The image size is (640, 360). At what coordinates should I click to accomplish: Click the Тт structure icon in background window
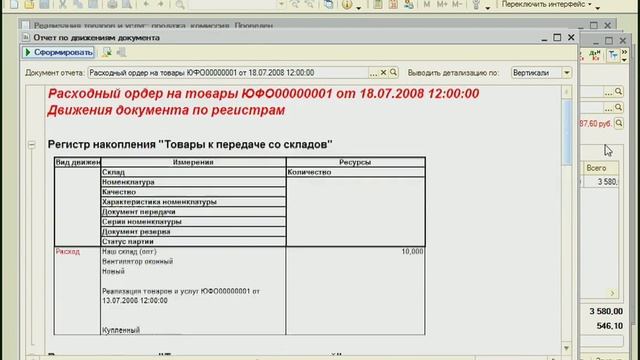(x=613, y=55)
